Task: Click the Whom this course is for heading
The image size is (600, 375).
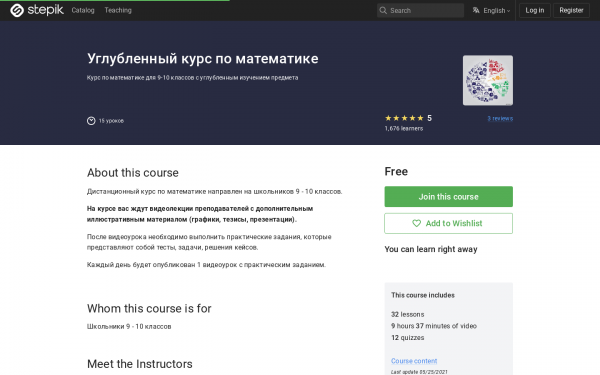Action: [149, 308]
